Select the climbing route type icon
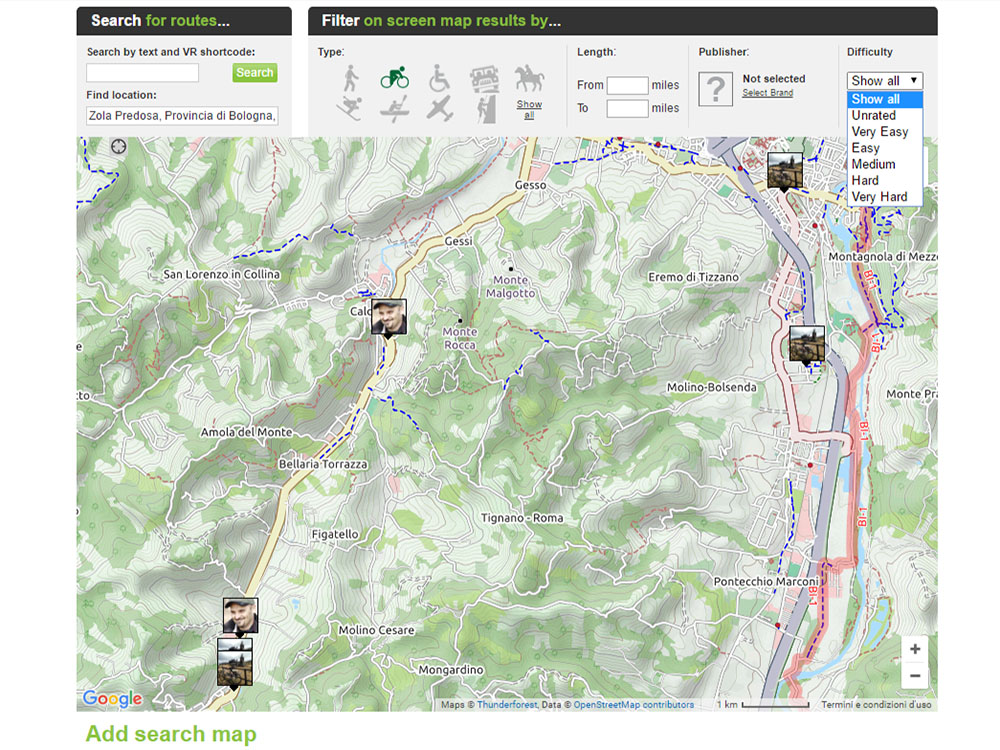This screenshot has width=1000, height=750. click(484, 109)
